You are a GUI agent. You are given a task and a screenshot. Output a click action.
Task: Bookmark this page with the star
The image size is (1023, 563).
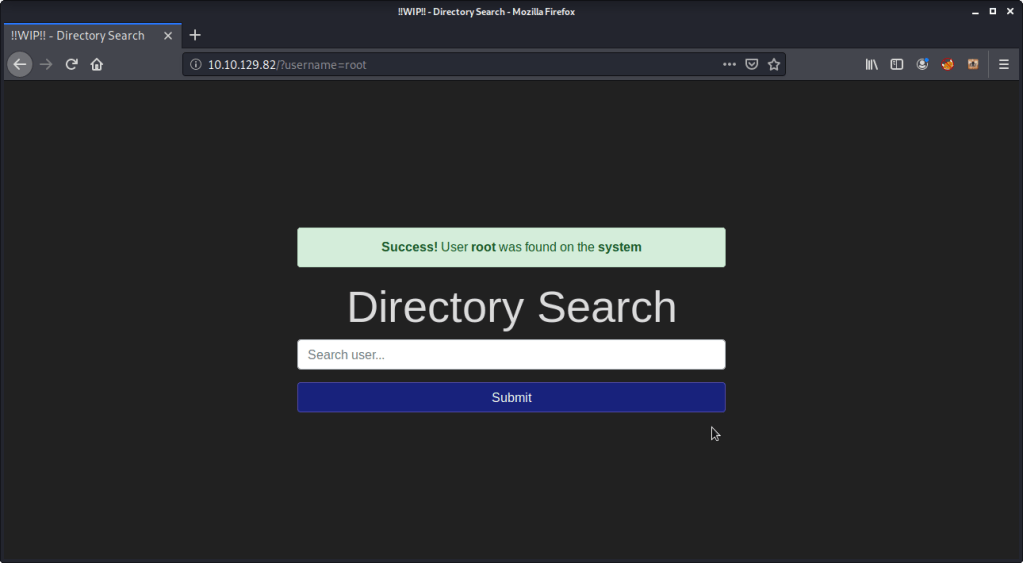774,64
